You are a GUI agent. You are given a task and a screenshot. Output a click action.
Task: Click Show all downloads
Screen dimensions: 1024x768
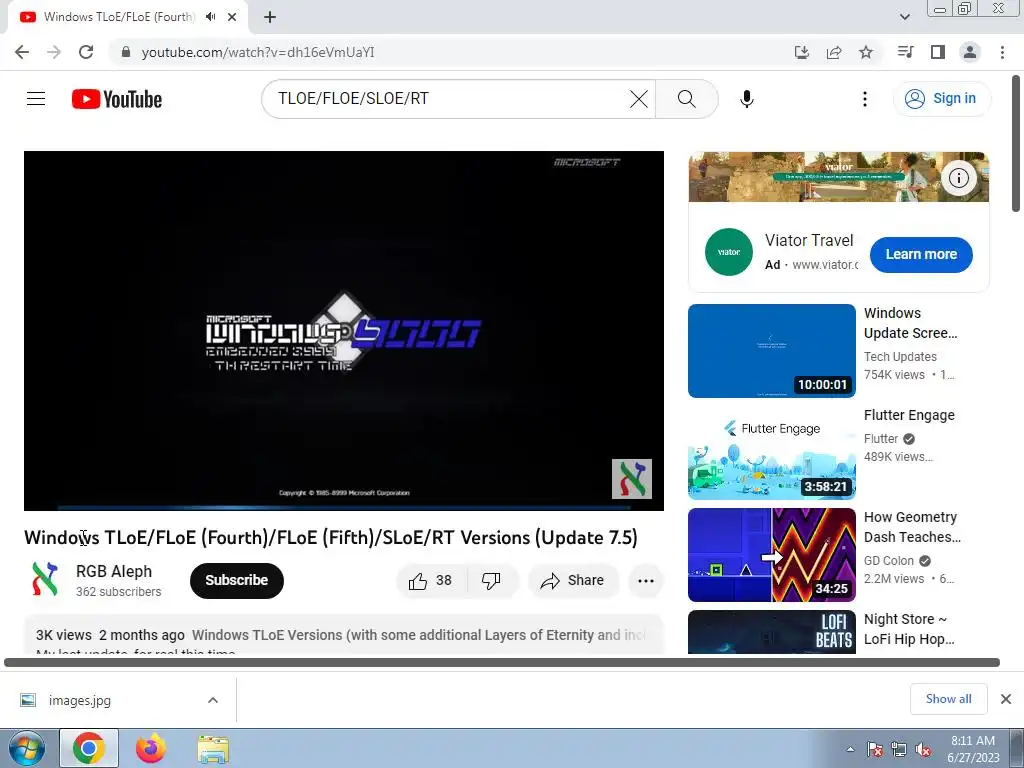click(948, 699)
